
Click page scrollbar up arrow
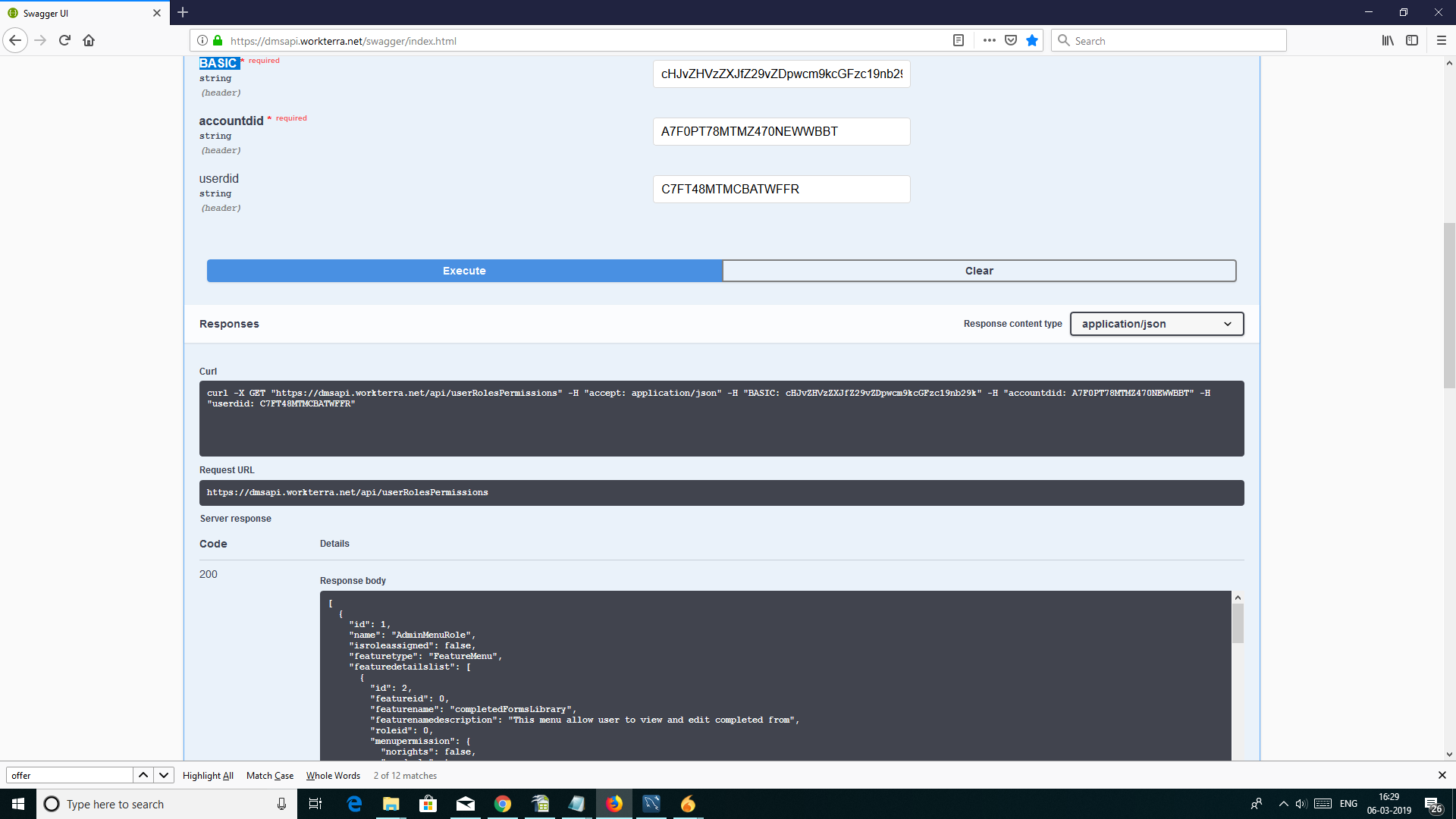(x=1449, y=63)
